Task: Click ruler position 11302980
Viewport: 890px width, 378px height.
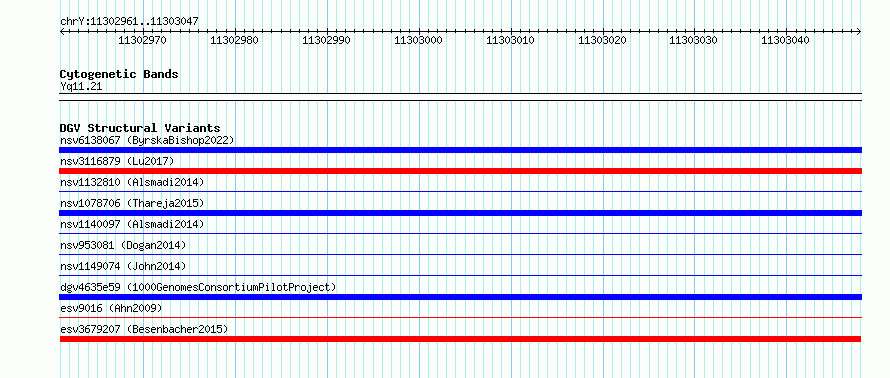Action: (x=234, y=40)
